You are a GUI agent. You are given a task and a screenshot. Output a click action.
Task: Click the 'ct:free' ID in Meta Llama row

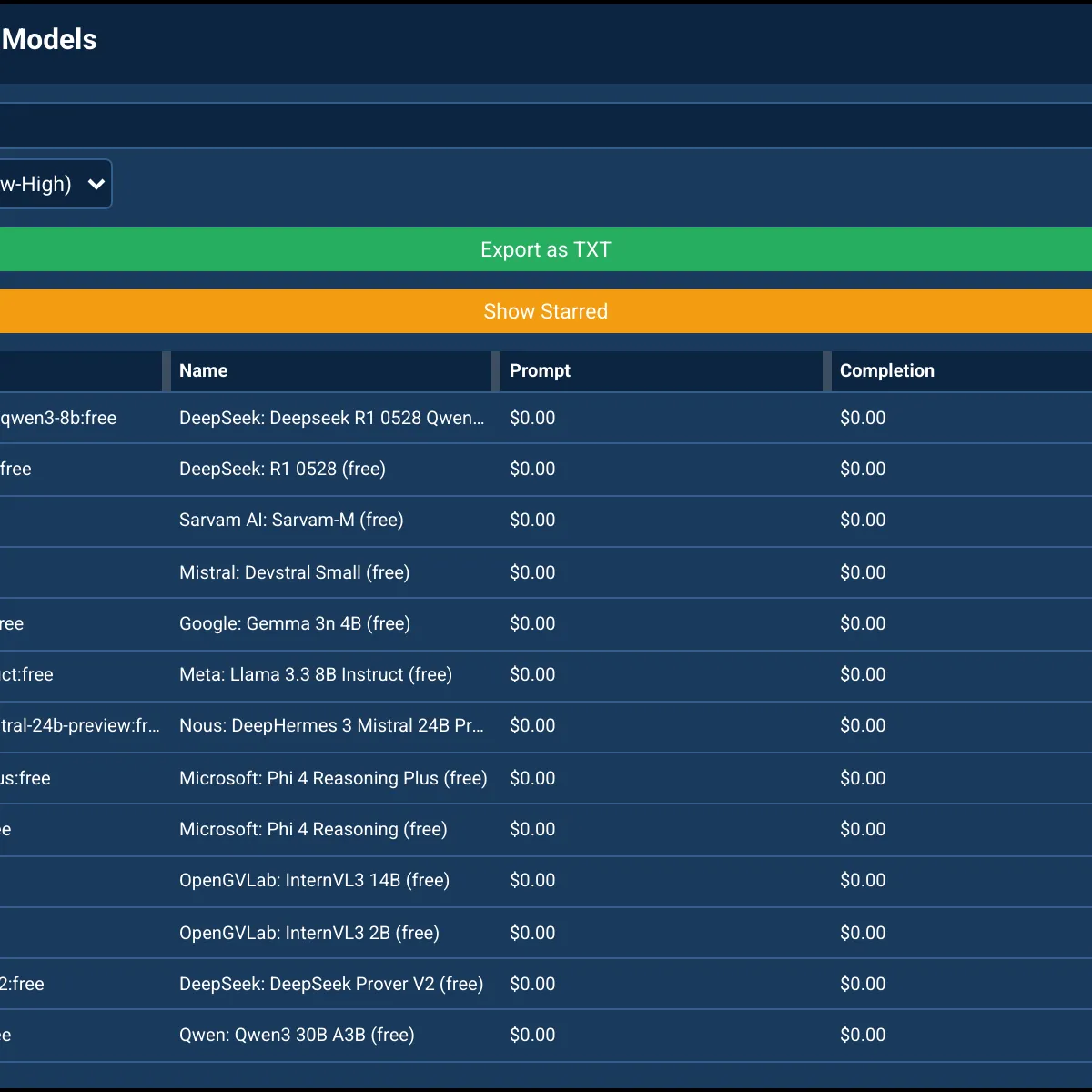tap(27, 674)
